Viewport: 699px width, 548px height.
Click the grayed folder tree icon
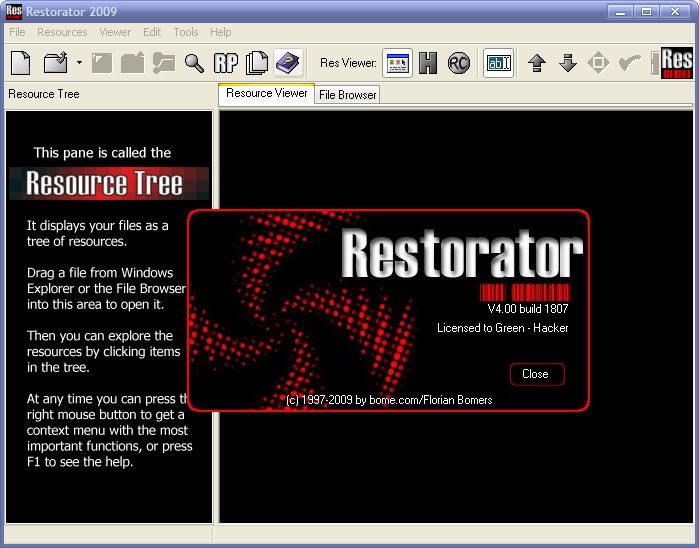(x=164, y=63)
